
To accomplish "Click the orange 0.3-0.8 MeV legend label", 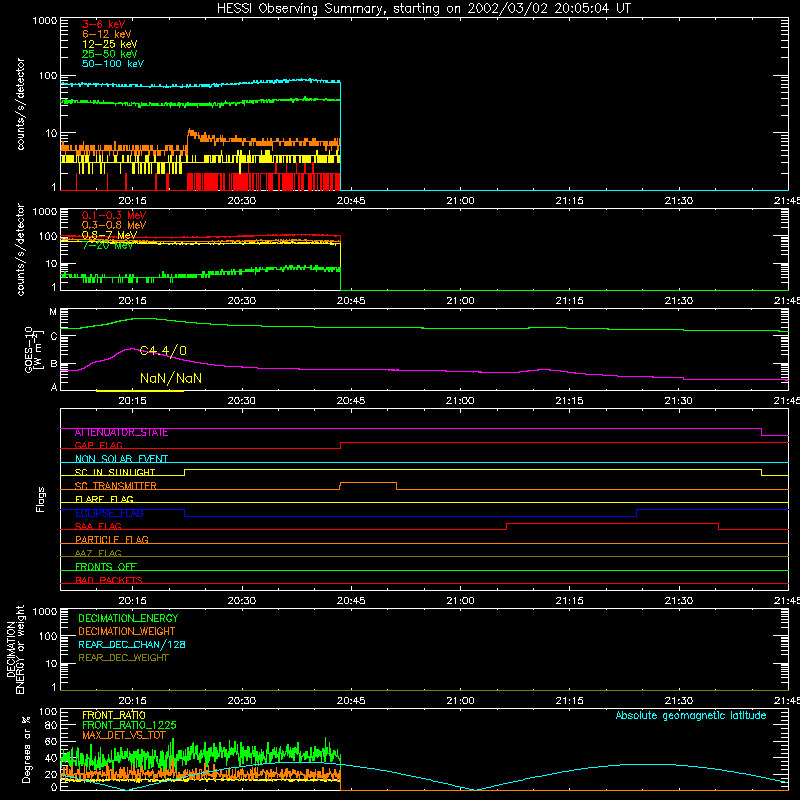I will click(114, 225).
